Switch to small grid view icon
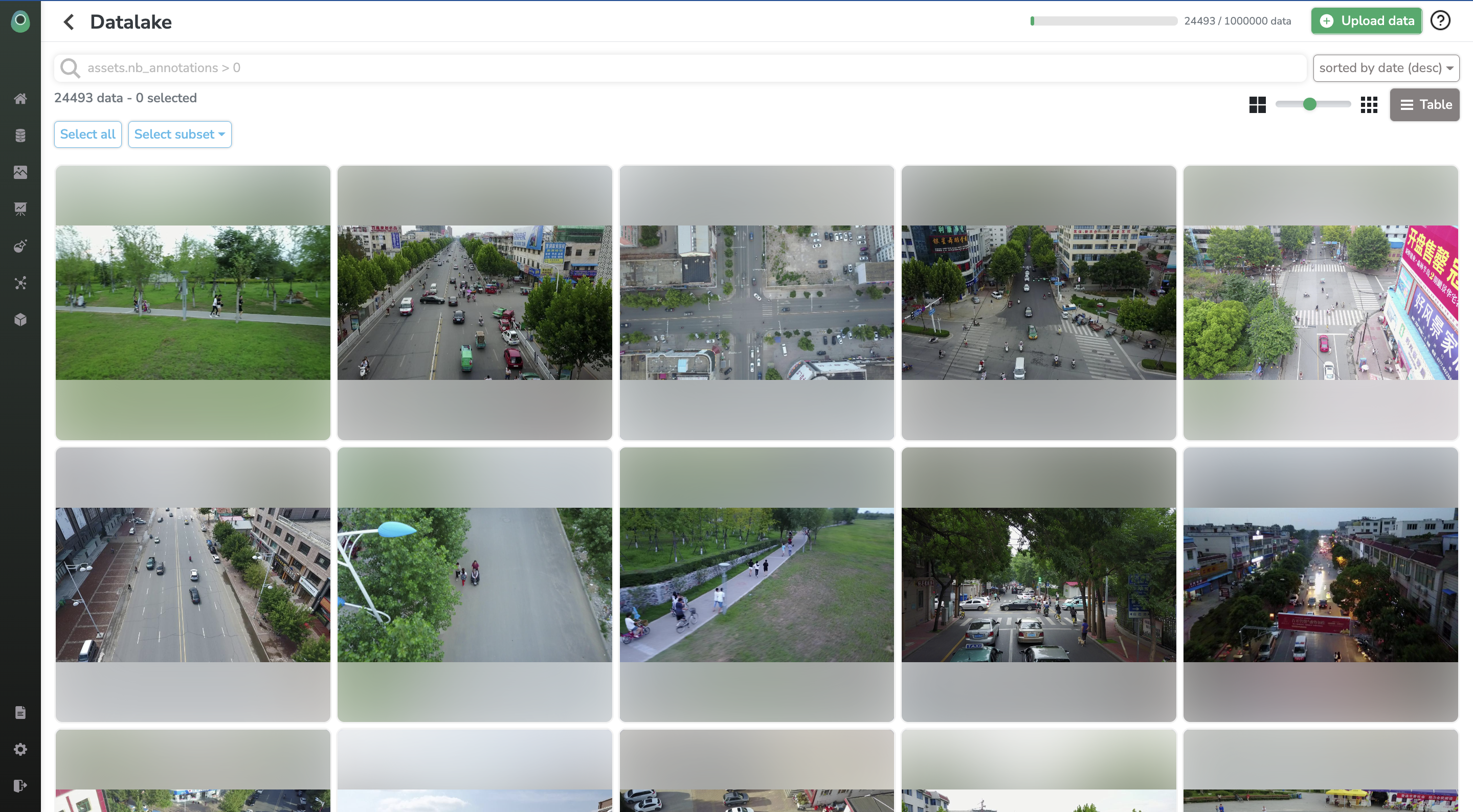Screen dimensions: 1473x812 coord(1369,105)
